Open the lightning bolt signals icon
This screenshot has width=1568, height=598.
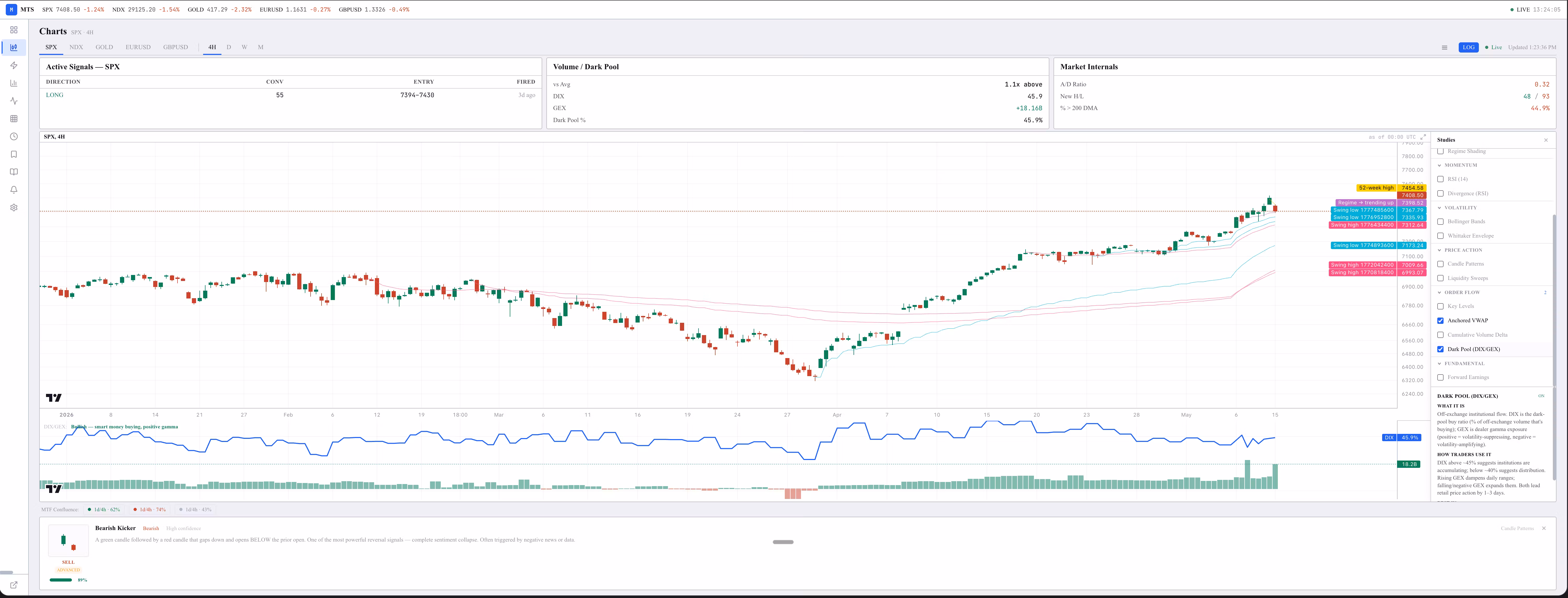point(14,65)
